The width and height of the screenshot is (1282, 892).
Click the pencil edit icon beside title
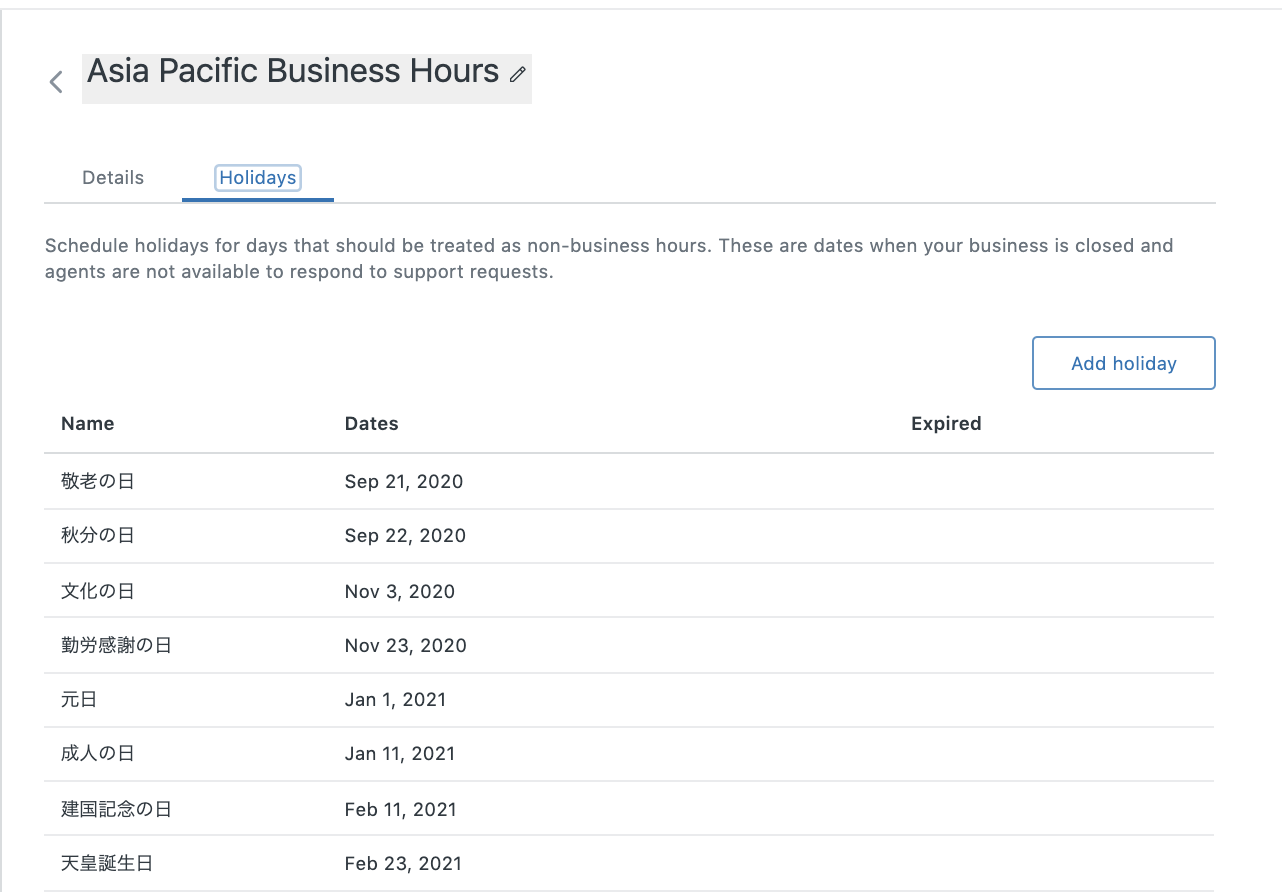pyautogui.click(x=517, y=74)
